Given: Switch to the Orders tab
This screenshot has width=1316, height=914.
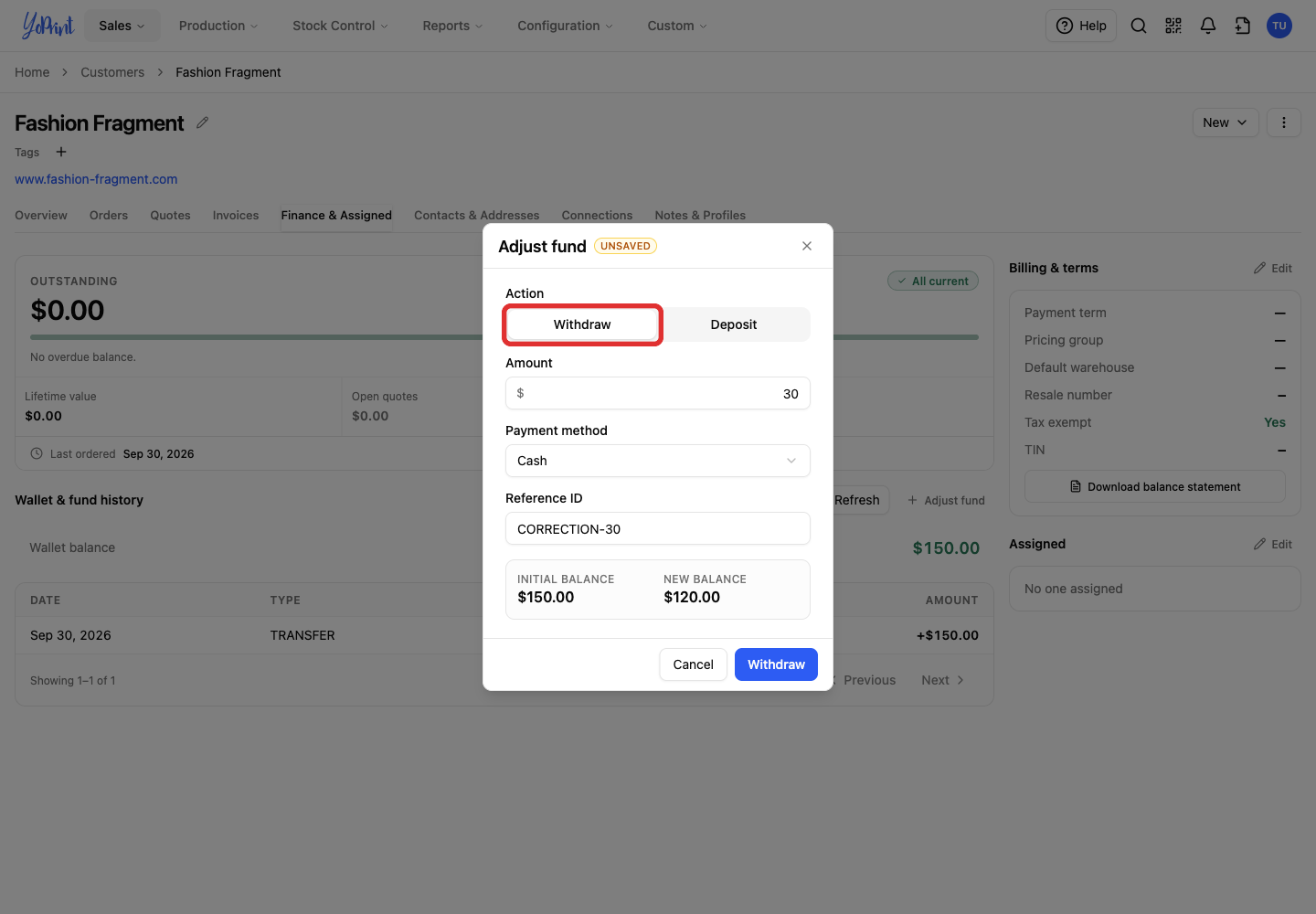Looking at the screenshot, I should pyautogui.click(x=109, y=216).
